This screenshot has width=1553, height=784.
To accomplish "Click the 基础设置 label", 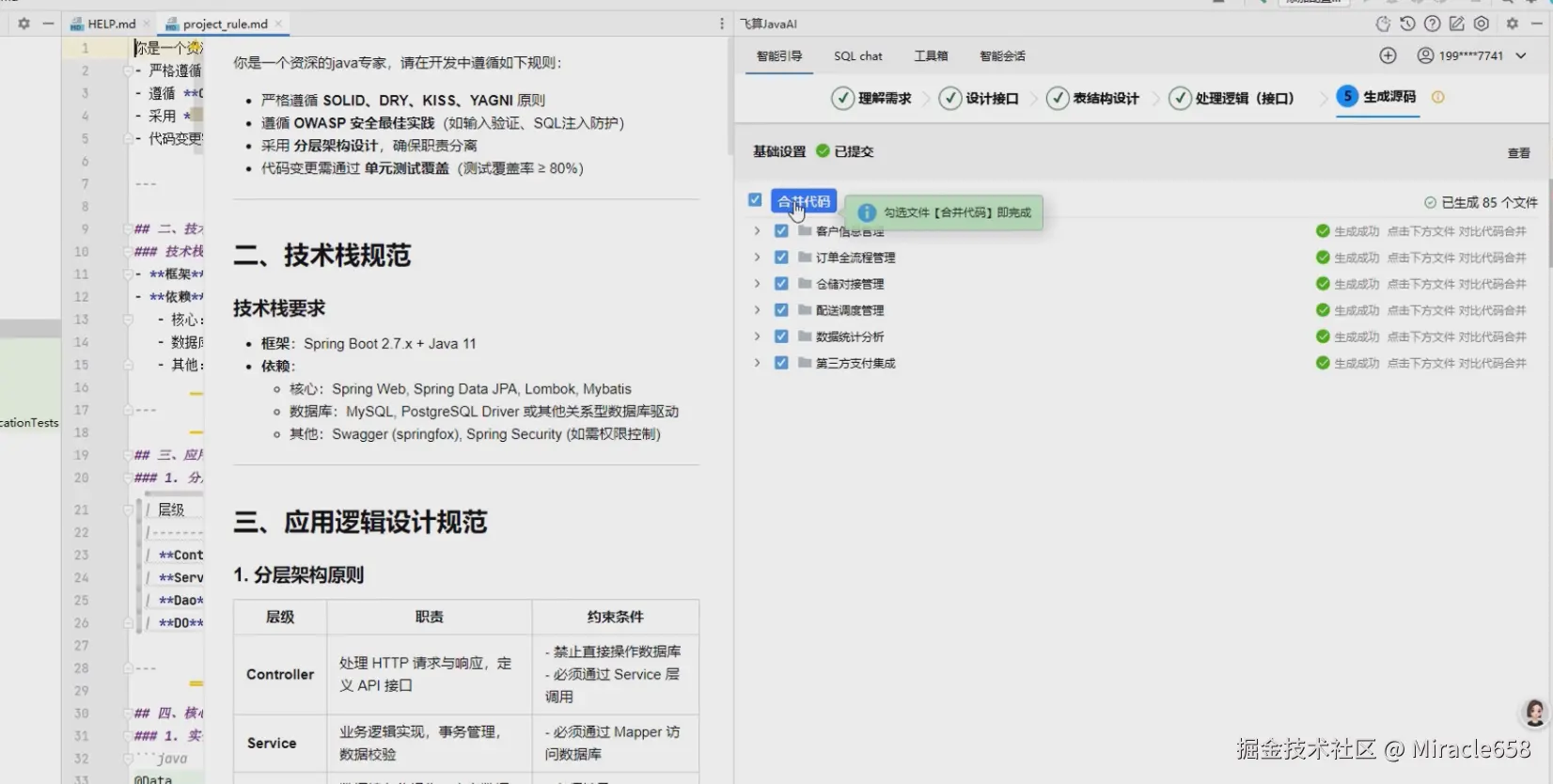I will point(779,151).
